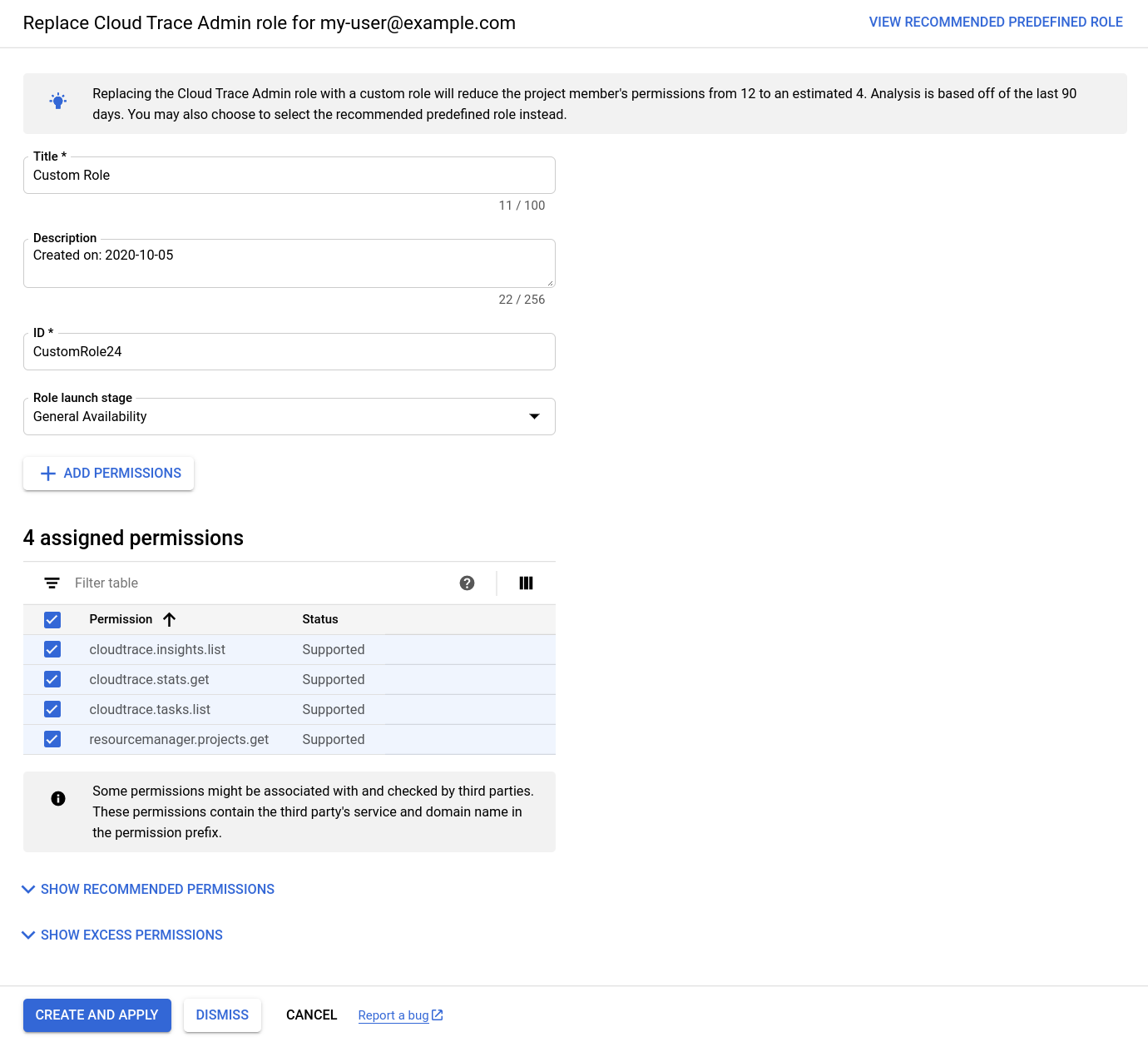The image size is (1148, 1042).
Task: Click the plus icon on Add Permissions
Action: [48, 474]
